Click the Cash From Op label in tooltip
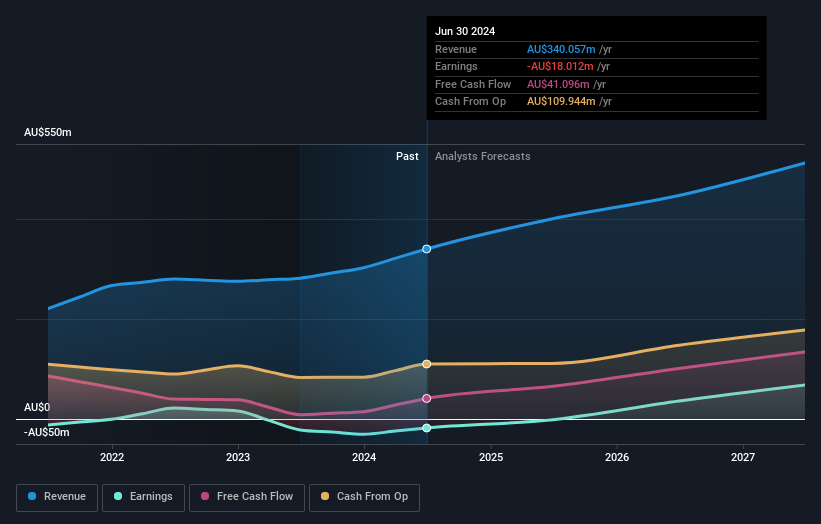 471,102
